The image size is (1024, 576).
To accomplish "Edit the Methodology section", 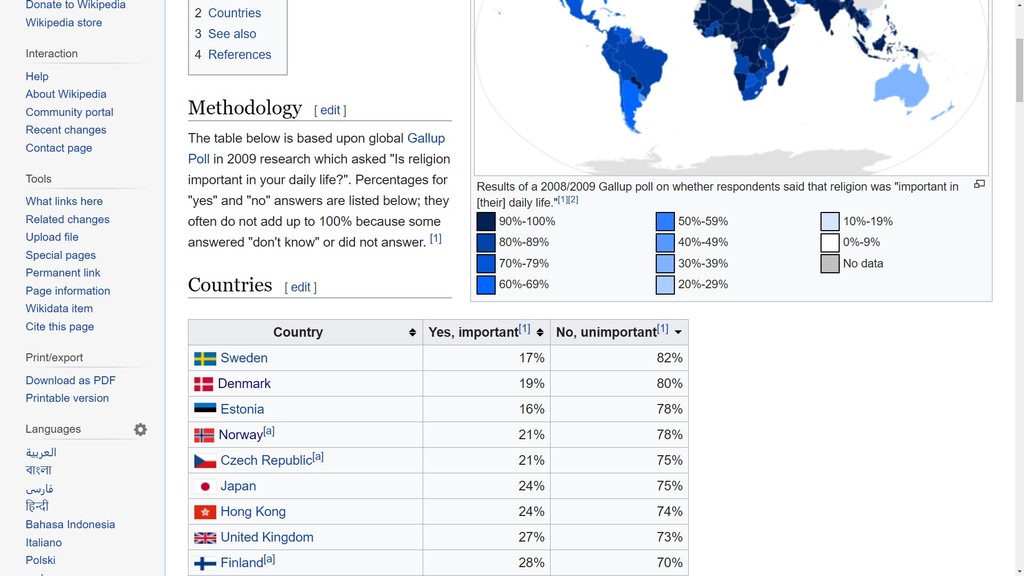I will 330,110.
